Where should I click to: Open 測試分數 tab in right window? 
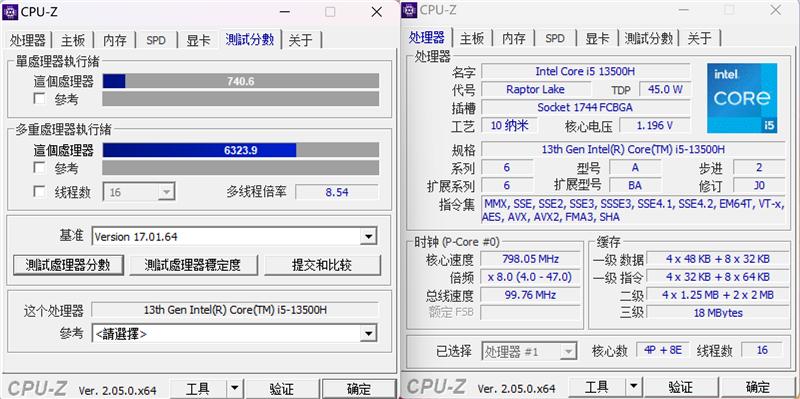pos(648,38)
